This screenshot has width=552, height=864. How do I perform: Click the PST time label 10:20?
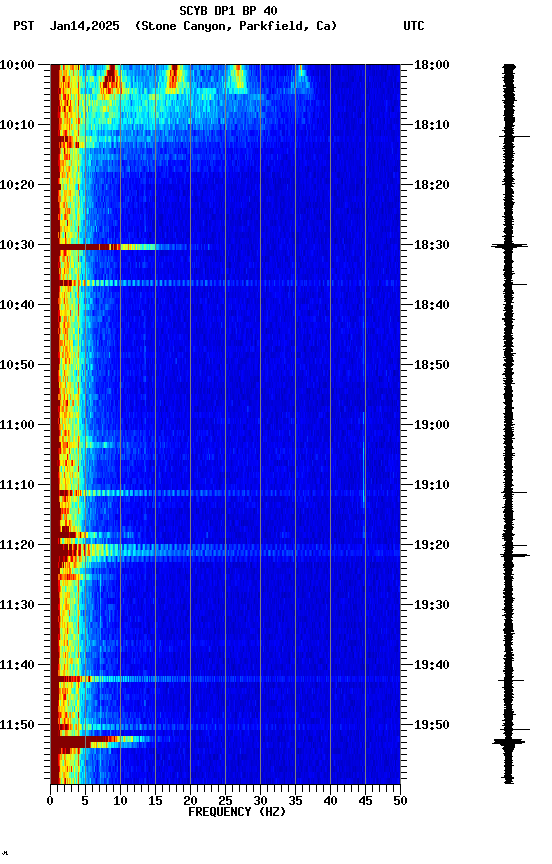pos(17,185)
